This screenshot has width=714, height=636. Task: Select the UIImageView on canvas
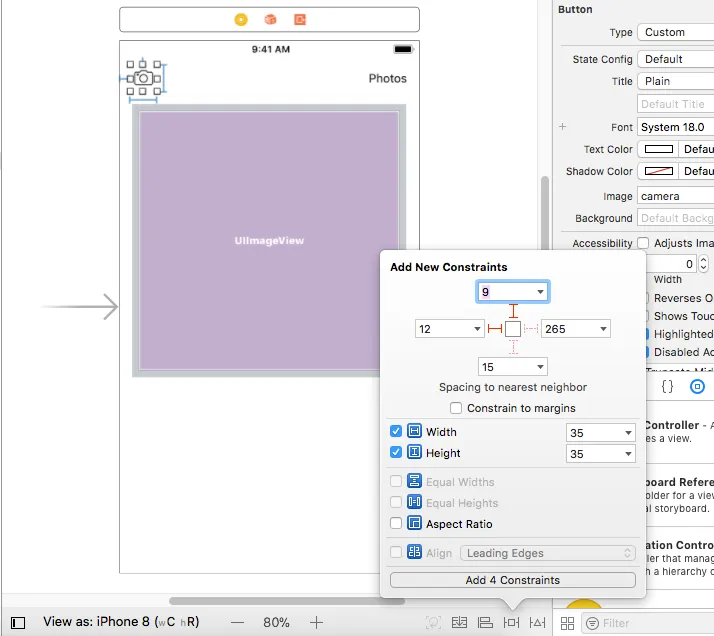coord(269,240)
